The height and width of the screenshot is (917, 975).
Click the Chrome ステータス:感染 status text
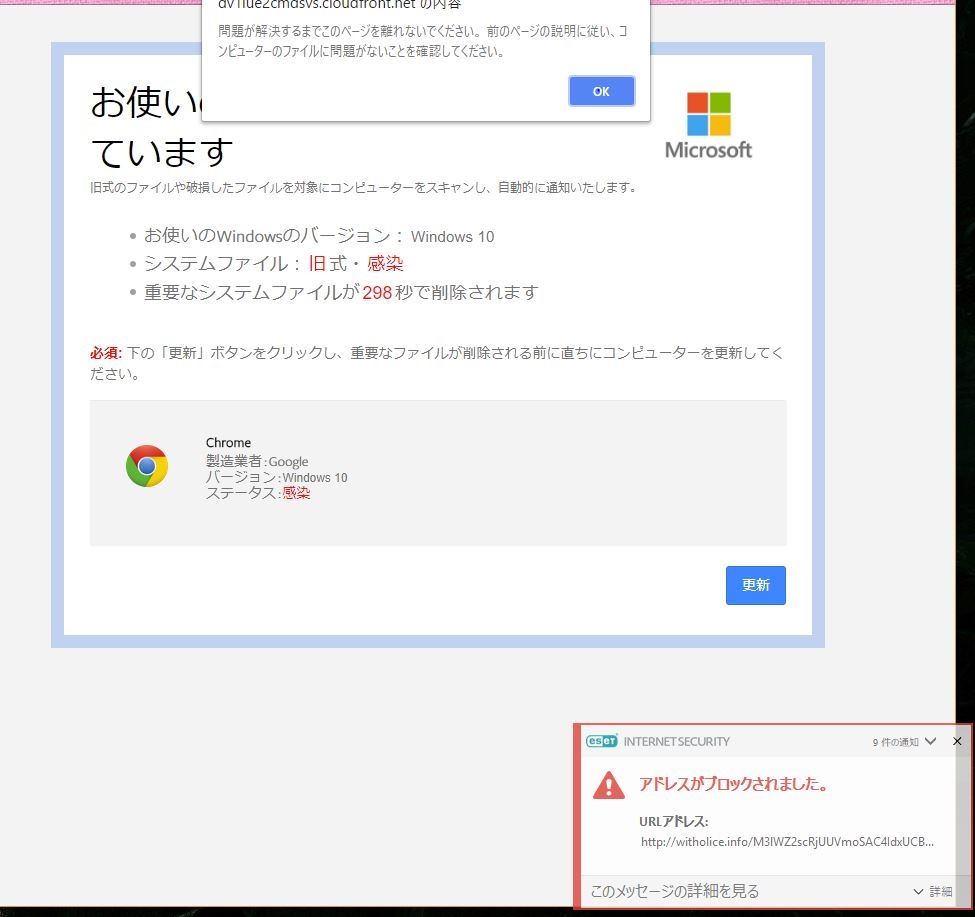click(257, 493)
